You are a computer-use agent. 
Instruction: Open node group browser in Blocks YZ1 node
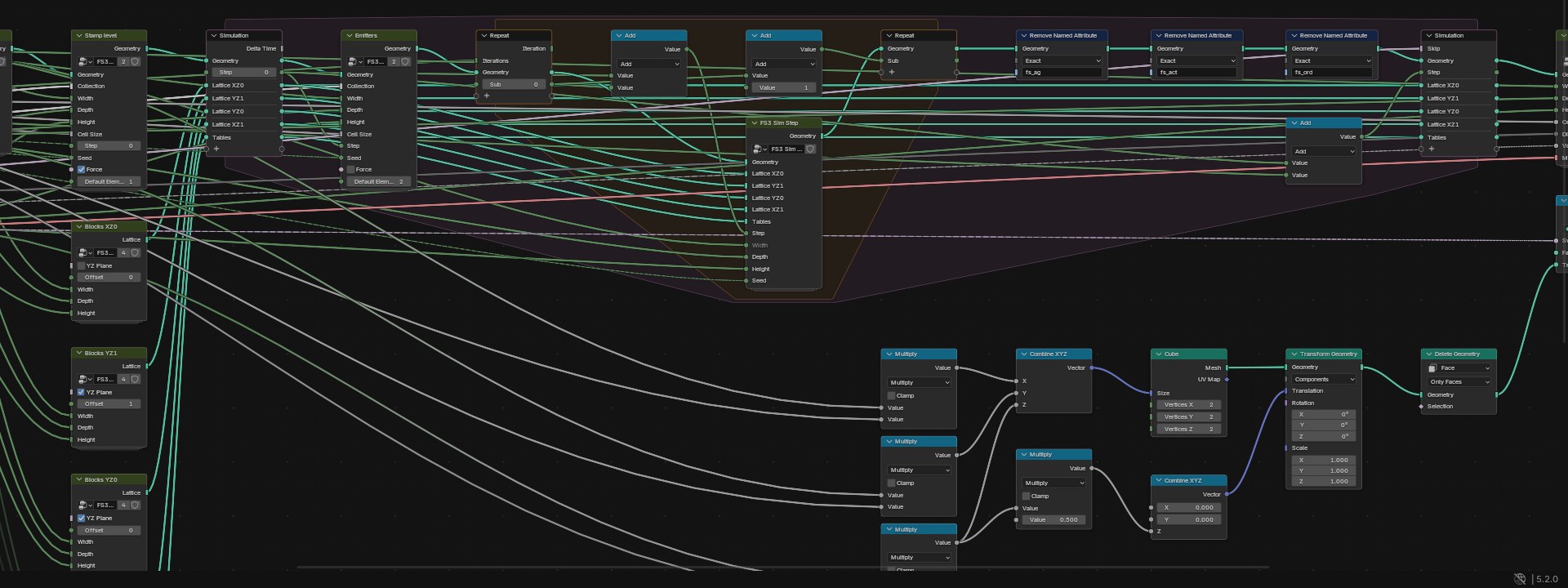84,380
